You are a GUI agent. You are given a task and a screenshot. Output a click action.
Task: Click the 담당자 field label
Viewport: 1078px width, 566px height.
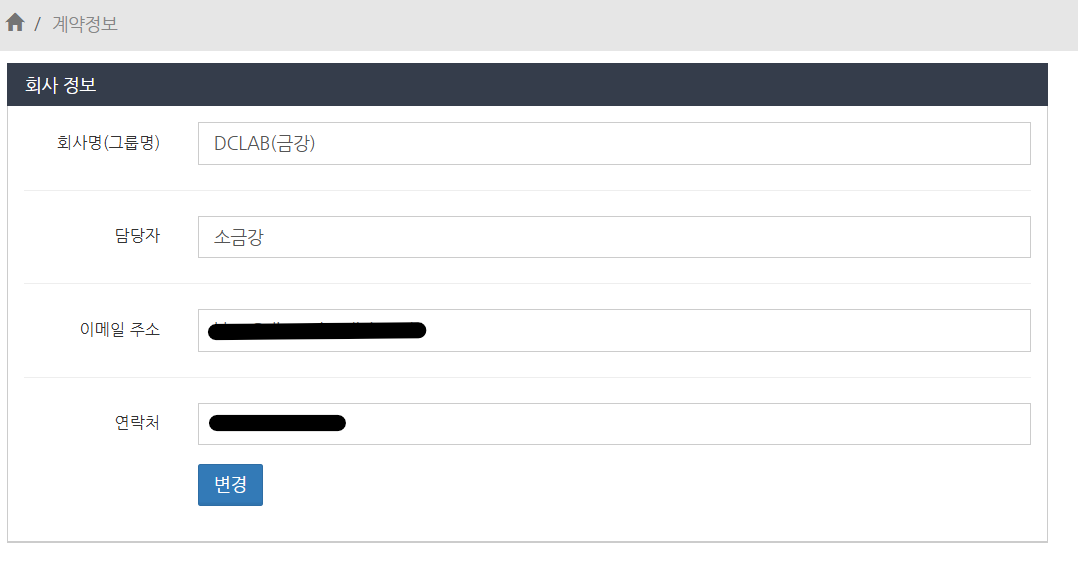[x=137, y=236]
